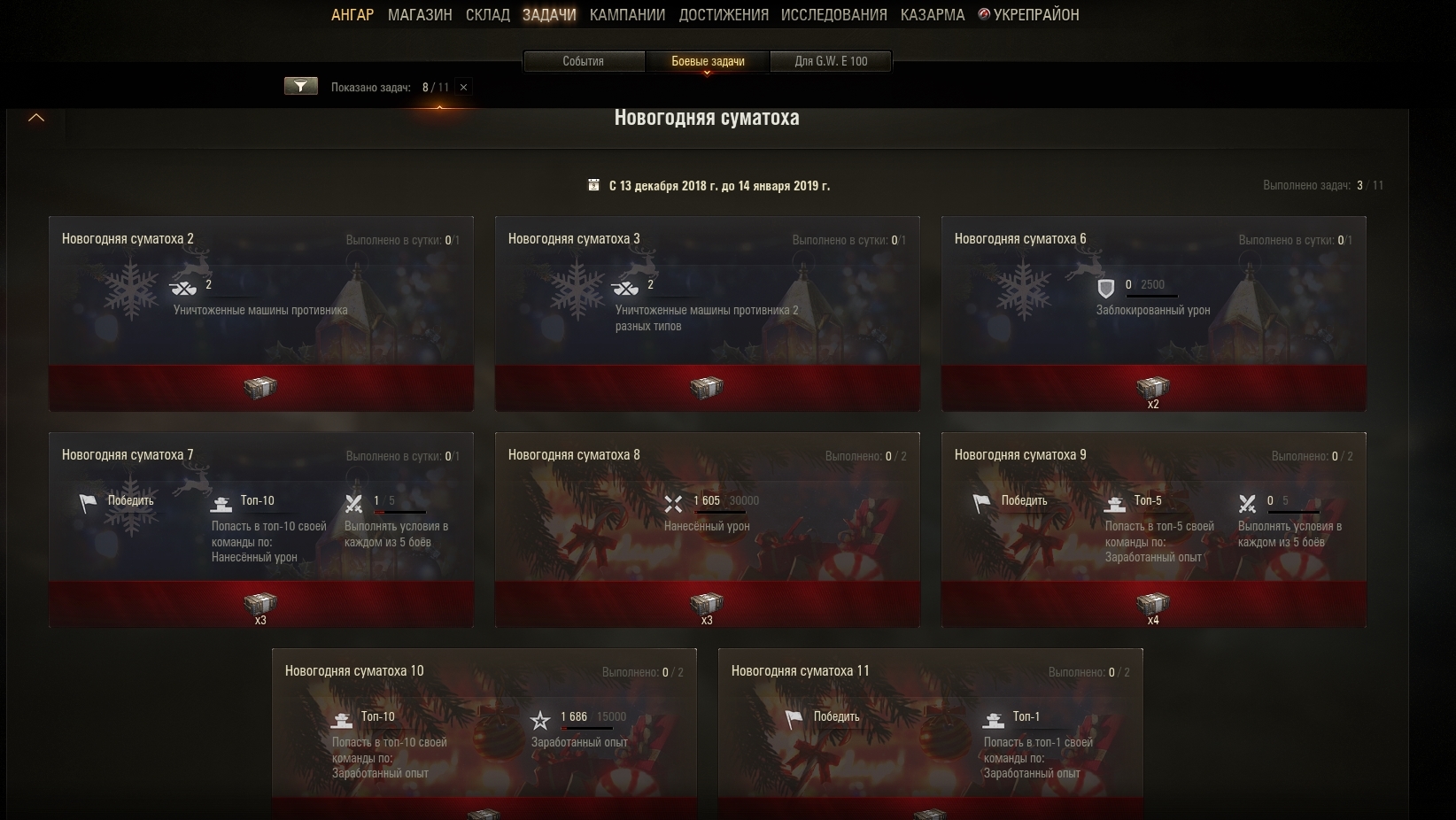Viewport: 1456px width, 820px height.
Task: Click x2 reward box of Новогодняя суматоха 6
Action: coord(1153,388)
